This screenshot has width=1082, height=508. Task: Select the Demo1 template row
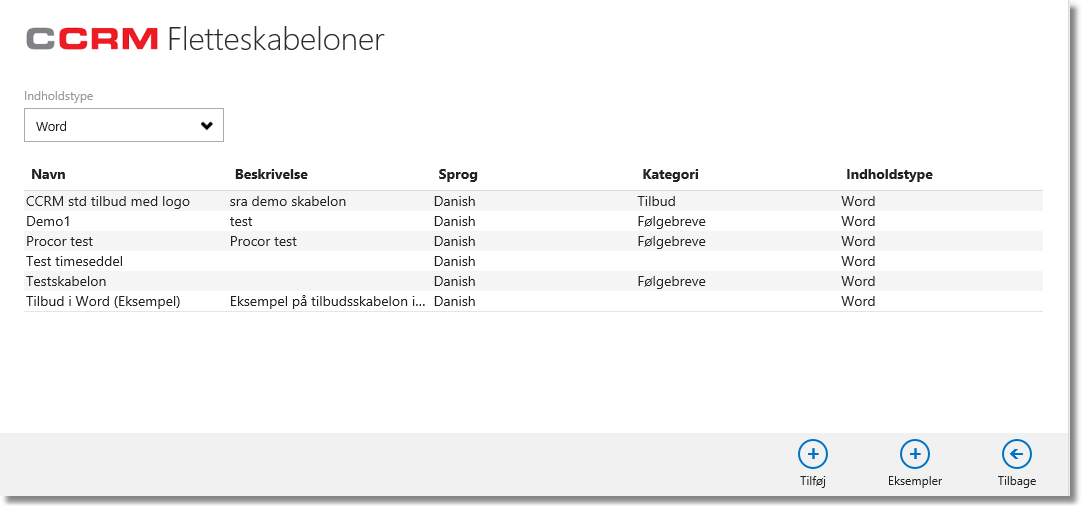pos(533,222)
